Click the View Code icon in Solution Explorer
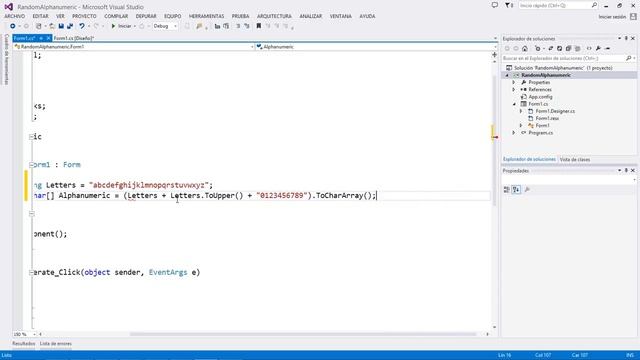 coord(589,49)
